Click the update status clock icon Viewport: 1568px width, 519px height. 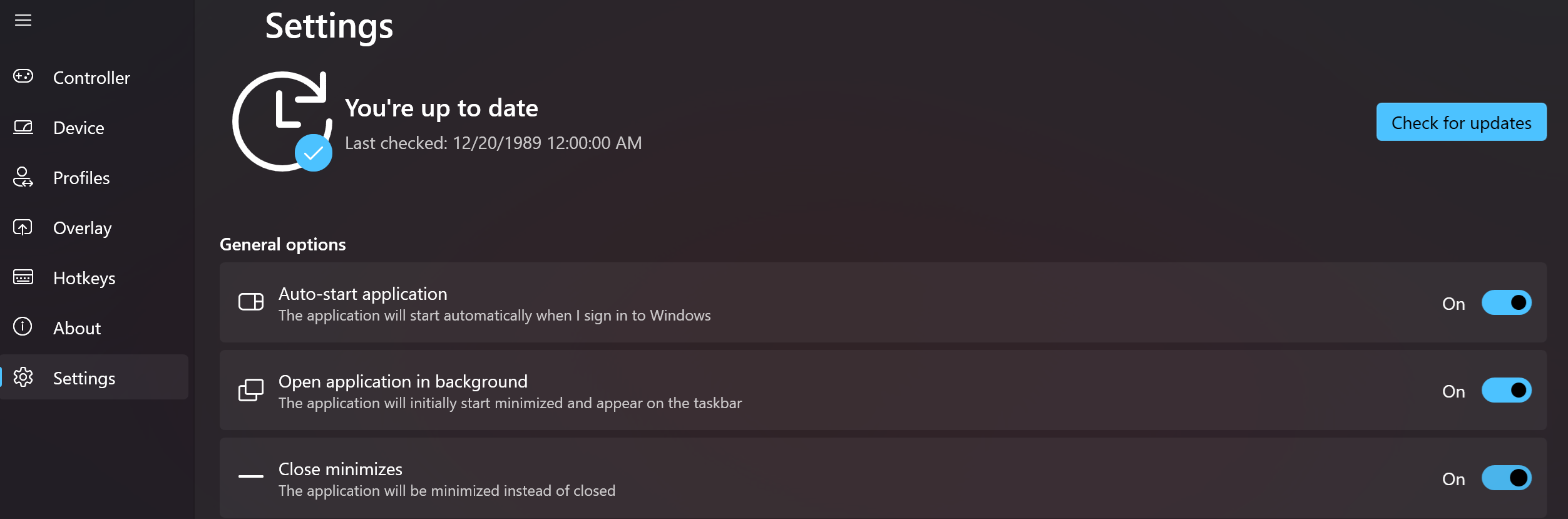[x=282, y=121]
